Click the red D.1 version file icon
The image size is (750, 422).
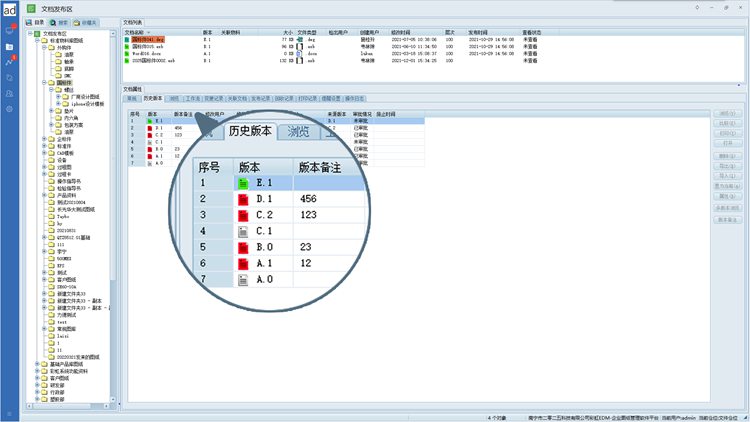click(243, 200)
